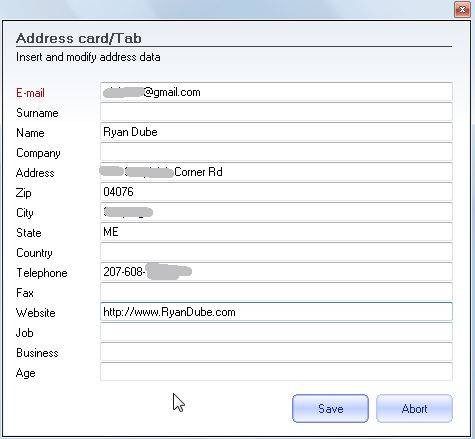Click the Address label
The width and height of the screenshot is (475, 439).
point(35,173)
